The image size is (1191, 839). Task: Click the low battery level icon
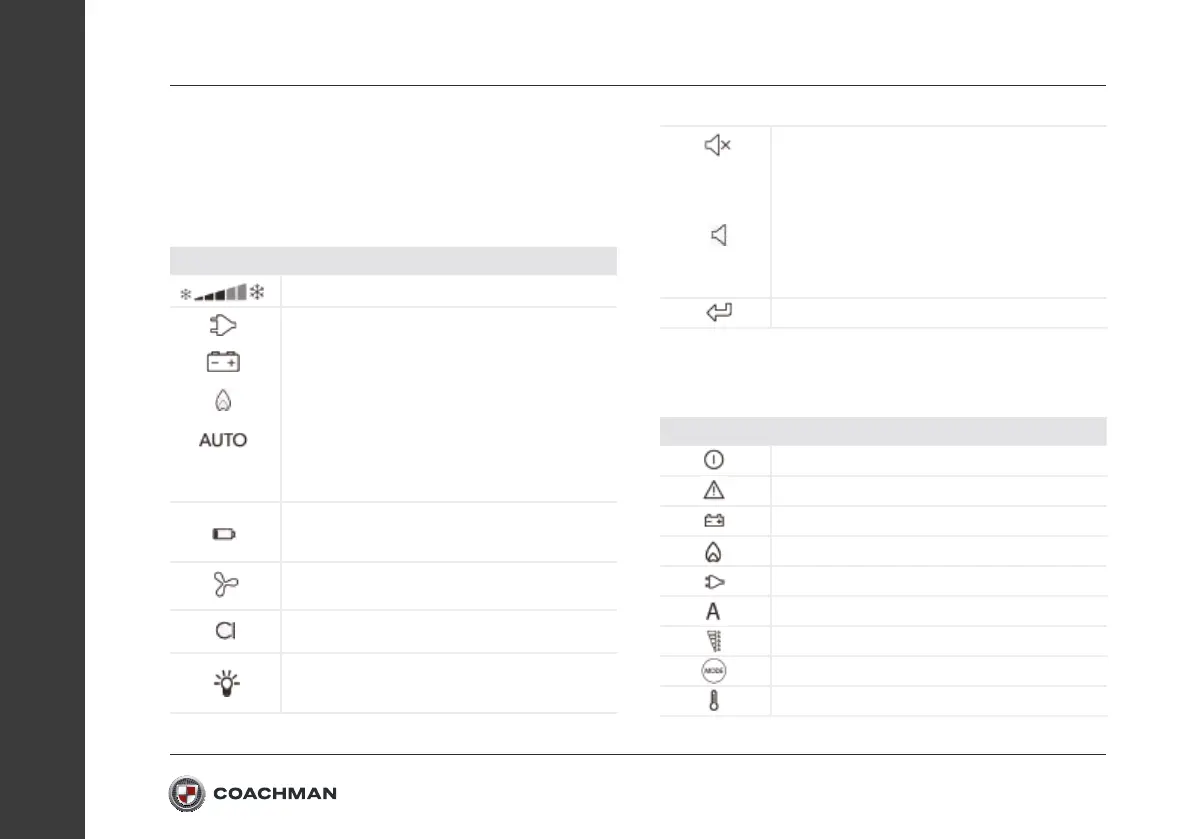click(224, 534)
